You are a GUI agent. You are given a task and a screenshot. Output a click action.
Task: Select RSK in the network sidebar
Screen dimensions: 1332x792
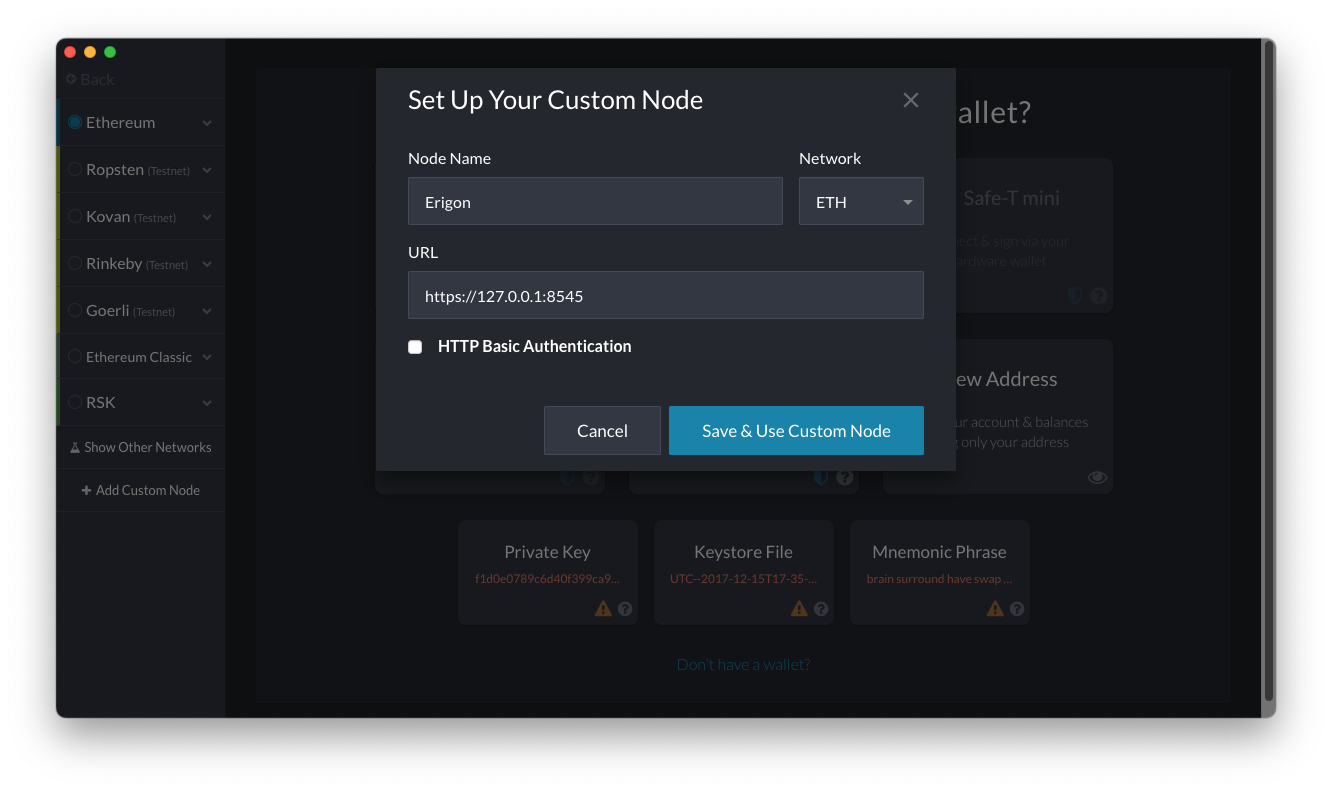pyautogui.click(x=101, y=402)
